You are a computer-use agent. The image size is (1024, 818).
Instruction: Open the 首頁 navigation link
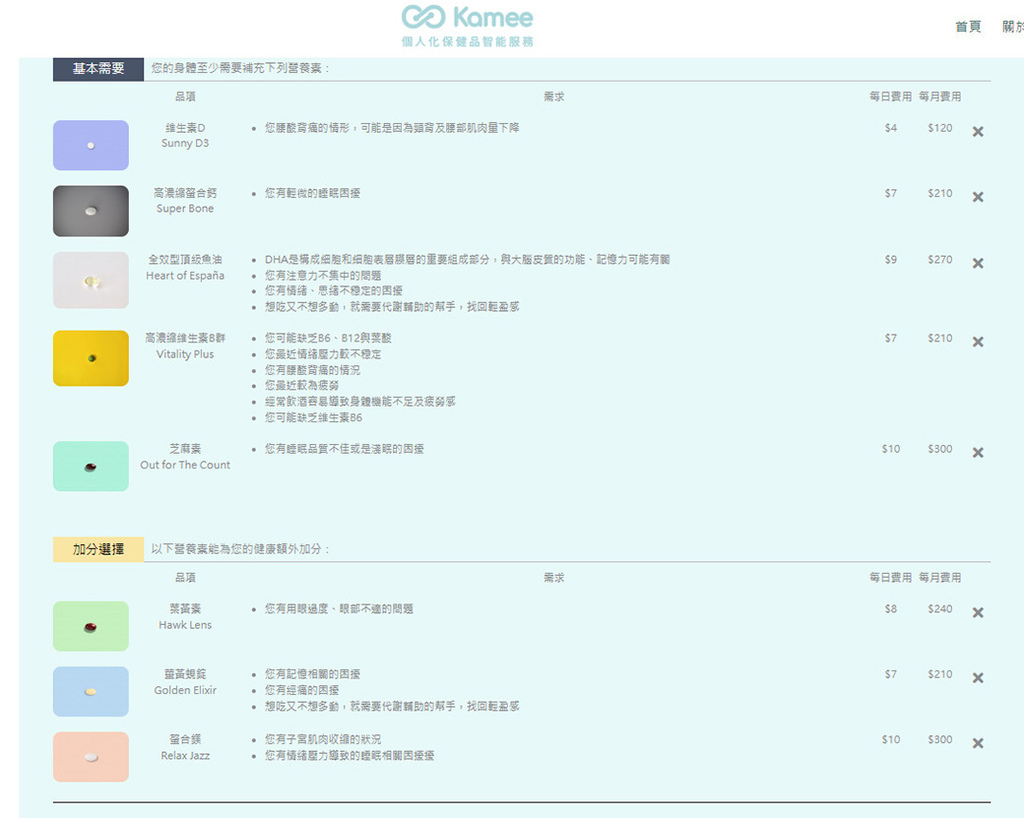pos(968,27)
